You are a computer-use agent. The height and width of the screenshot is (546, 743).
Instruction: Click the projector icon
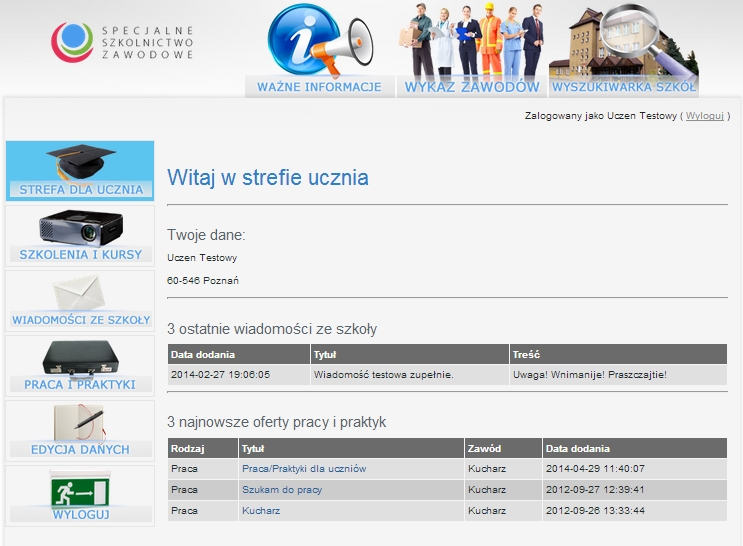point(81,228)
